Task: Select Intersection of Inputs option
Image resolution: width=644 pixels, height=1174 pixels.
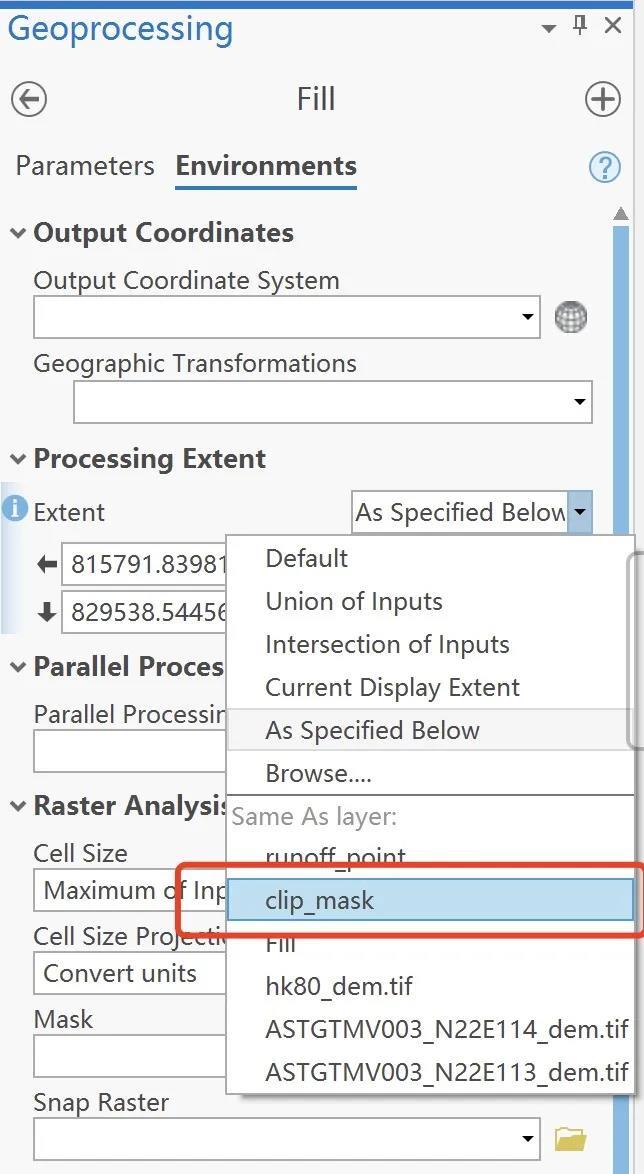Action: coord(387,645)
